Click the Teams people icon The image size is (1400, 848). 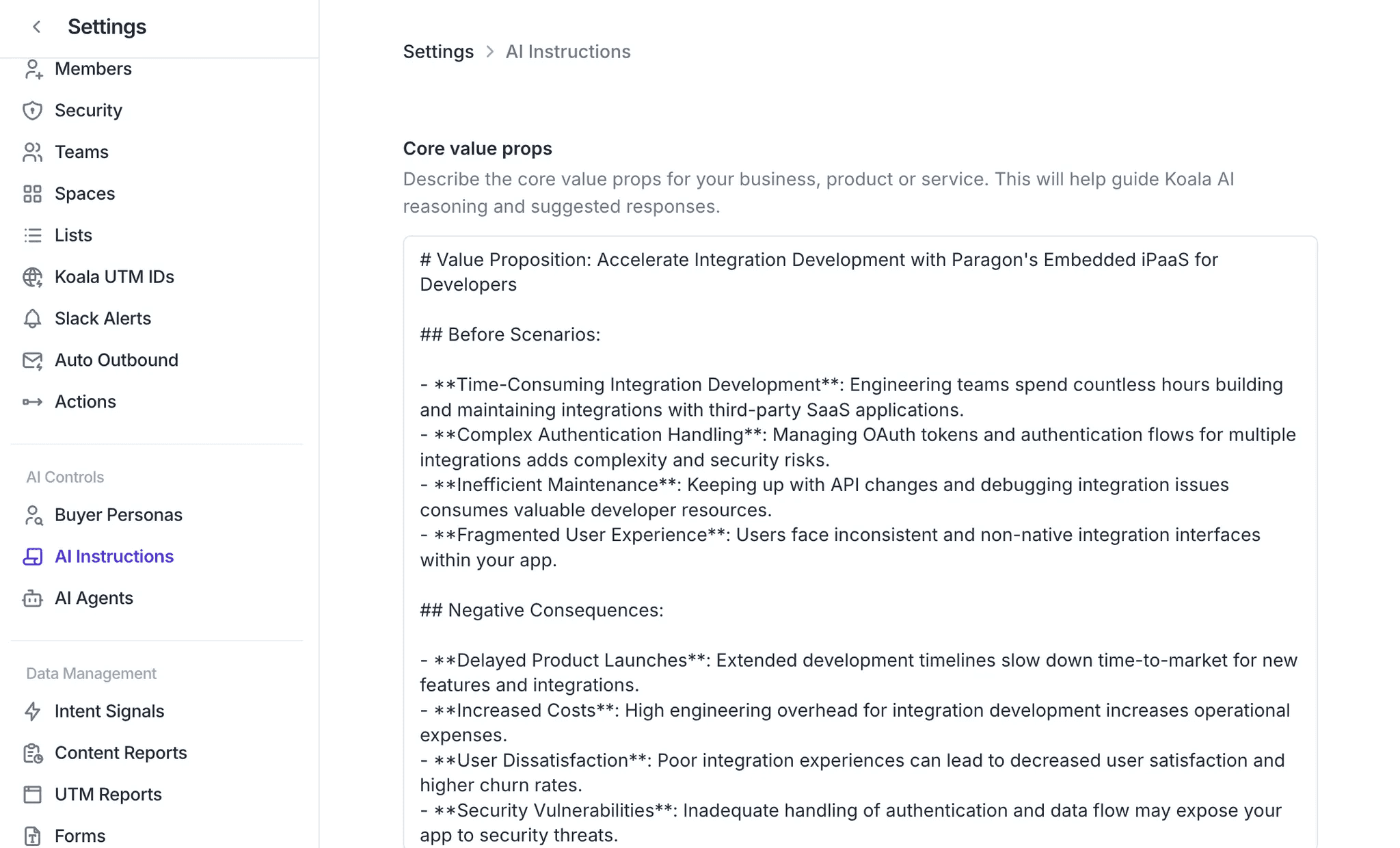[x=32, y=153]
